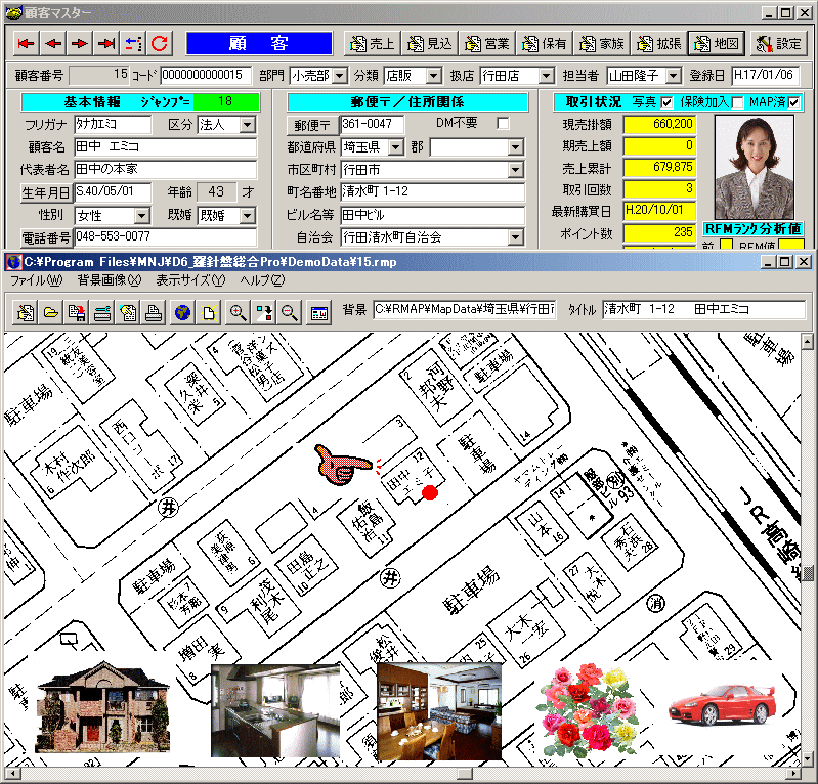Go to the previous customer record
This screenshot has width=818, height=784.
point(53,43)
